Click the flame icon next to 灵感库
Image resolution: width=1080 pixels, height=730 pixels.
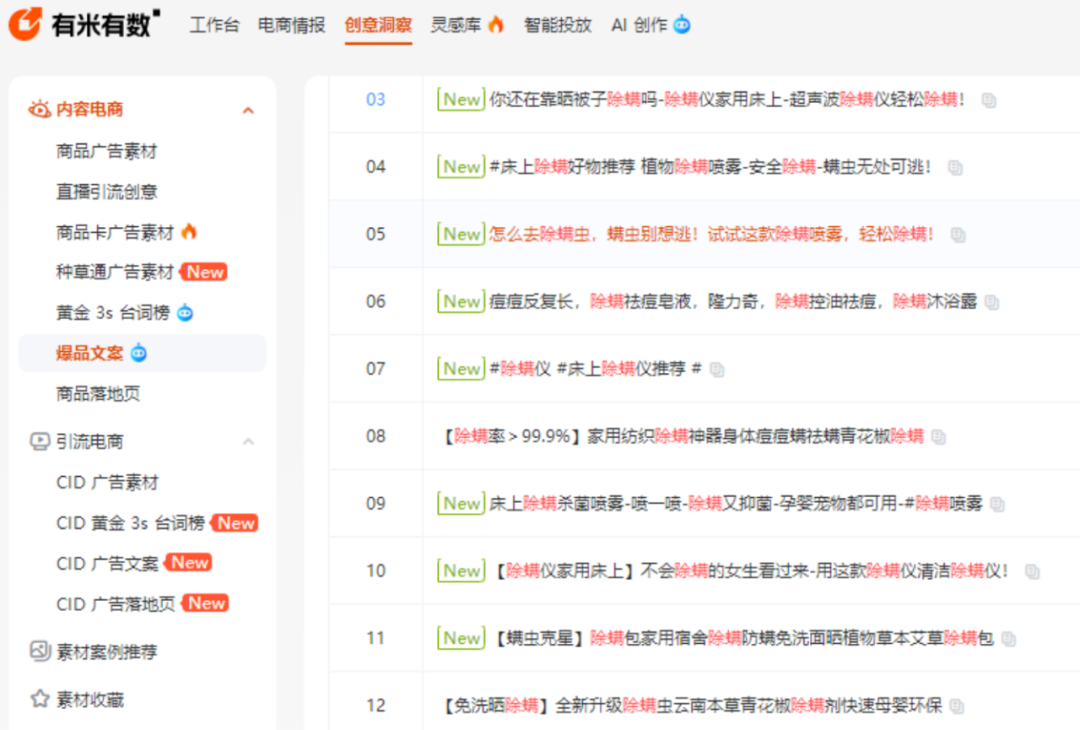click(x=496, y=25)
